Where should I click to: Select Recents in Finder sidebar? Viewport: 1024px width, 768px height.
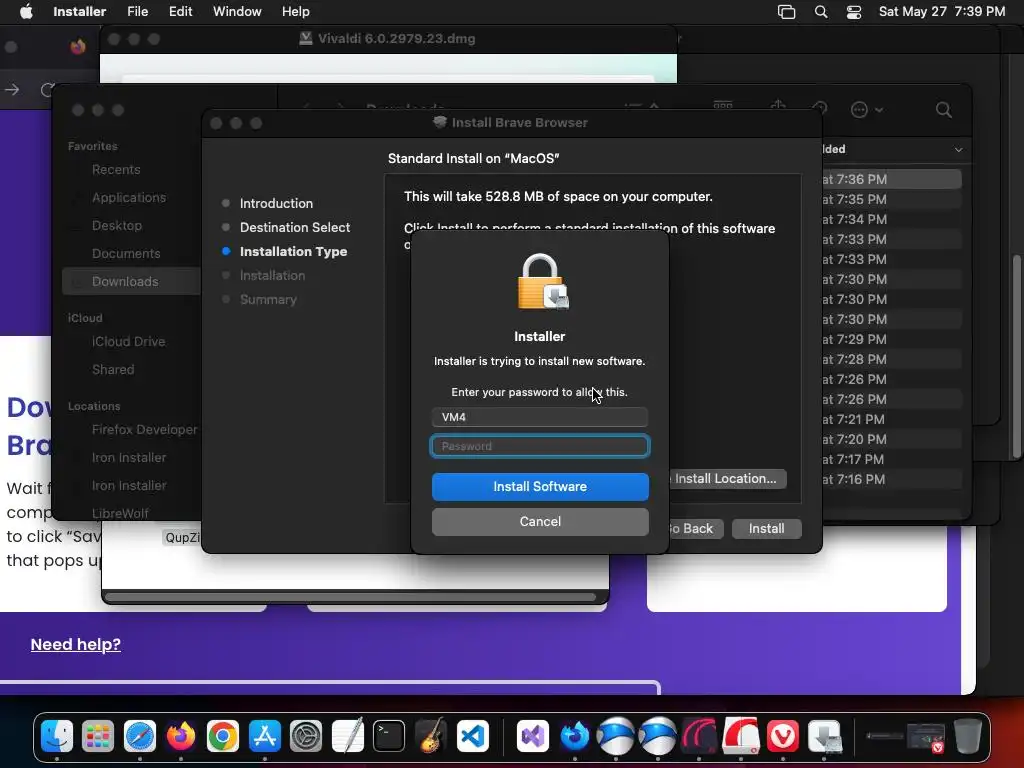click(116, 170)
